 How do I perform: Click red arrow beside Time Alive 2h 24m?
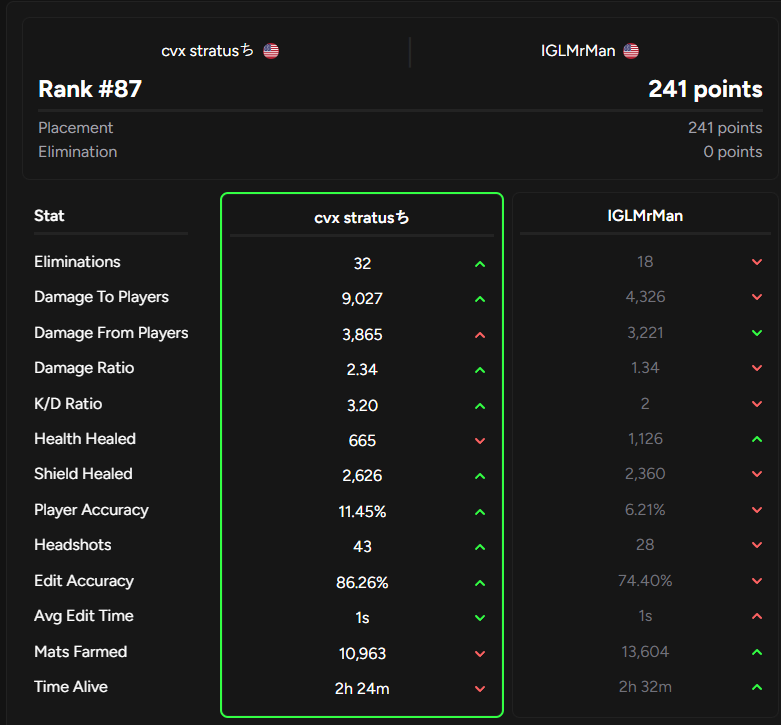(480, 689)
